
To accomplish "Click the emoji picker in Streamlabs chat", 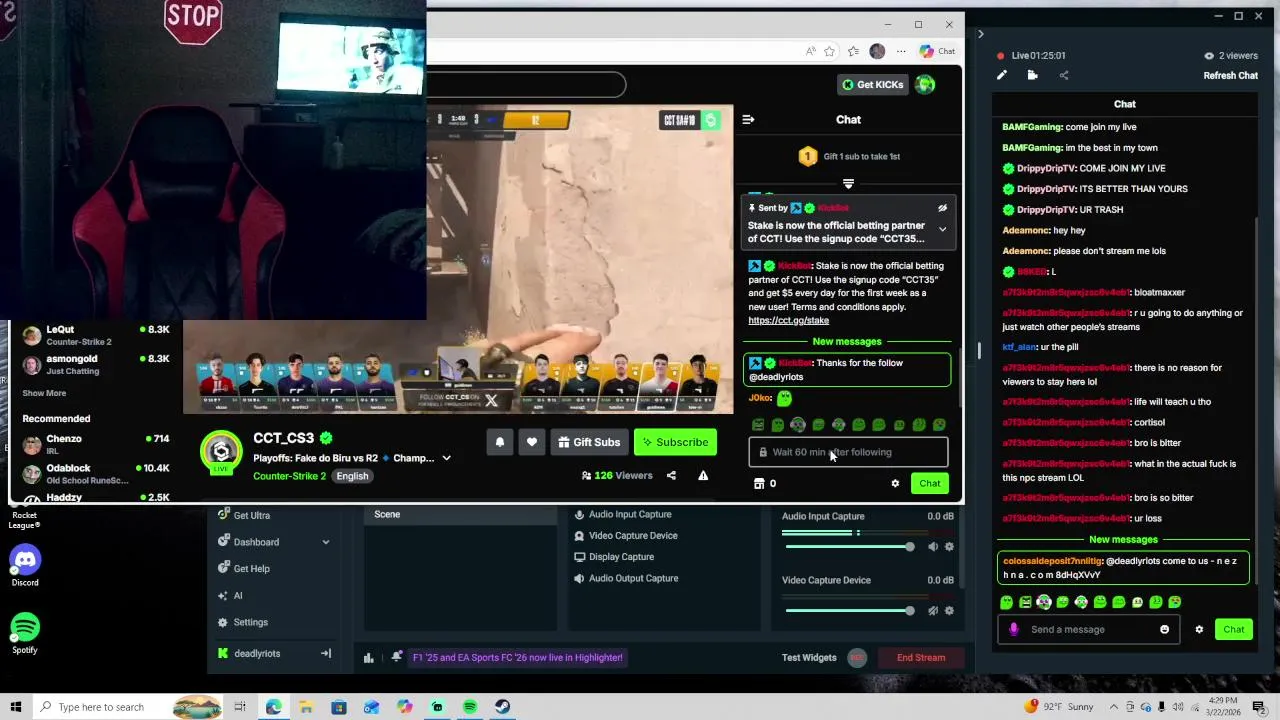I will (1164, 630).
